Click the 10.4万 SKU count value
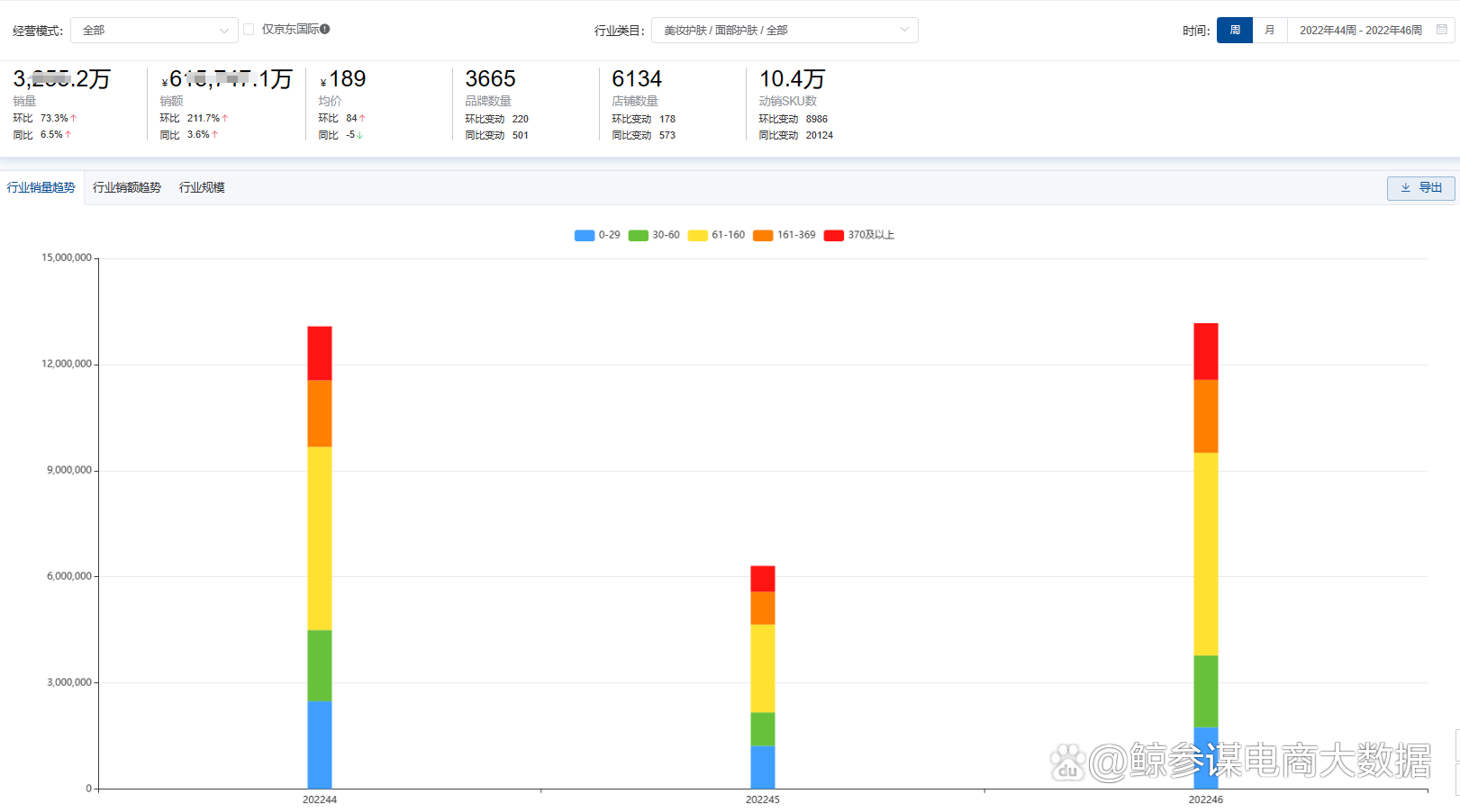The width and height of the screenshot is (1460, 812). pyautogui.click(x=792, y=79)
